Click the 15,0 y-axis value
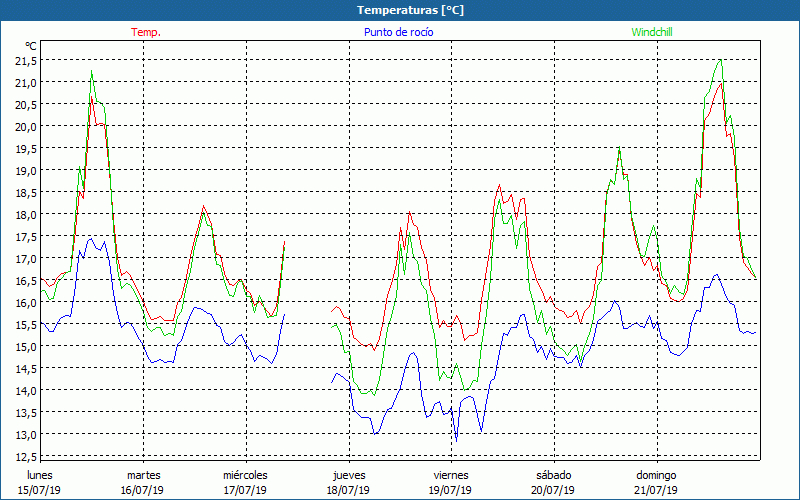800x500 pixels. click(27, 346)
